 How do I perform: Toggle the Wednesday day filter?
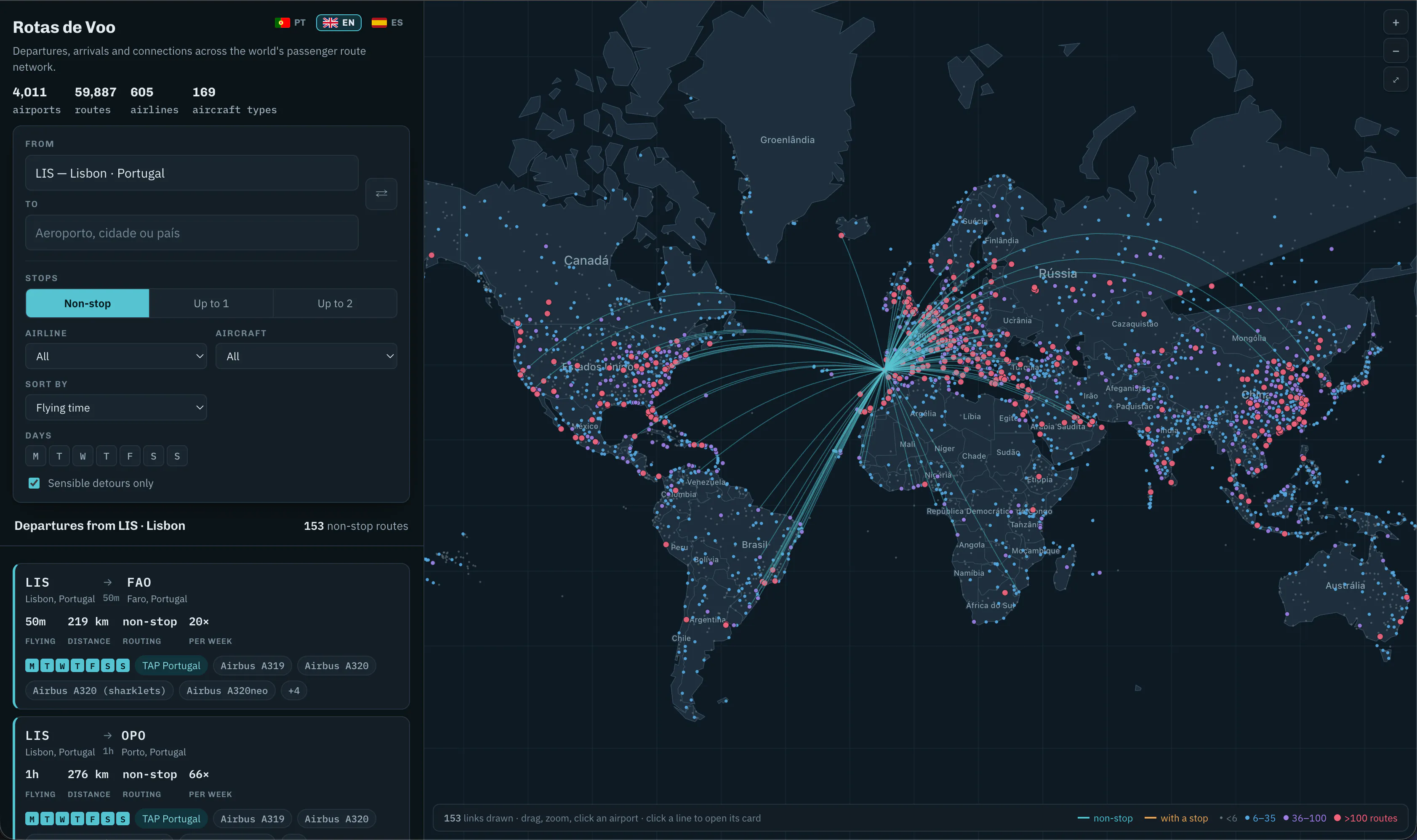(x=83, y=456)
